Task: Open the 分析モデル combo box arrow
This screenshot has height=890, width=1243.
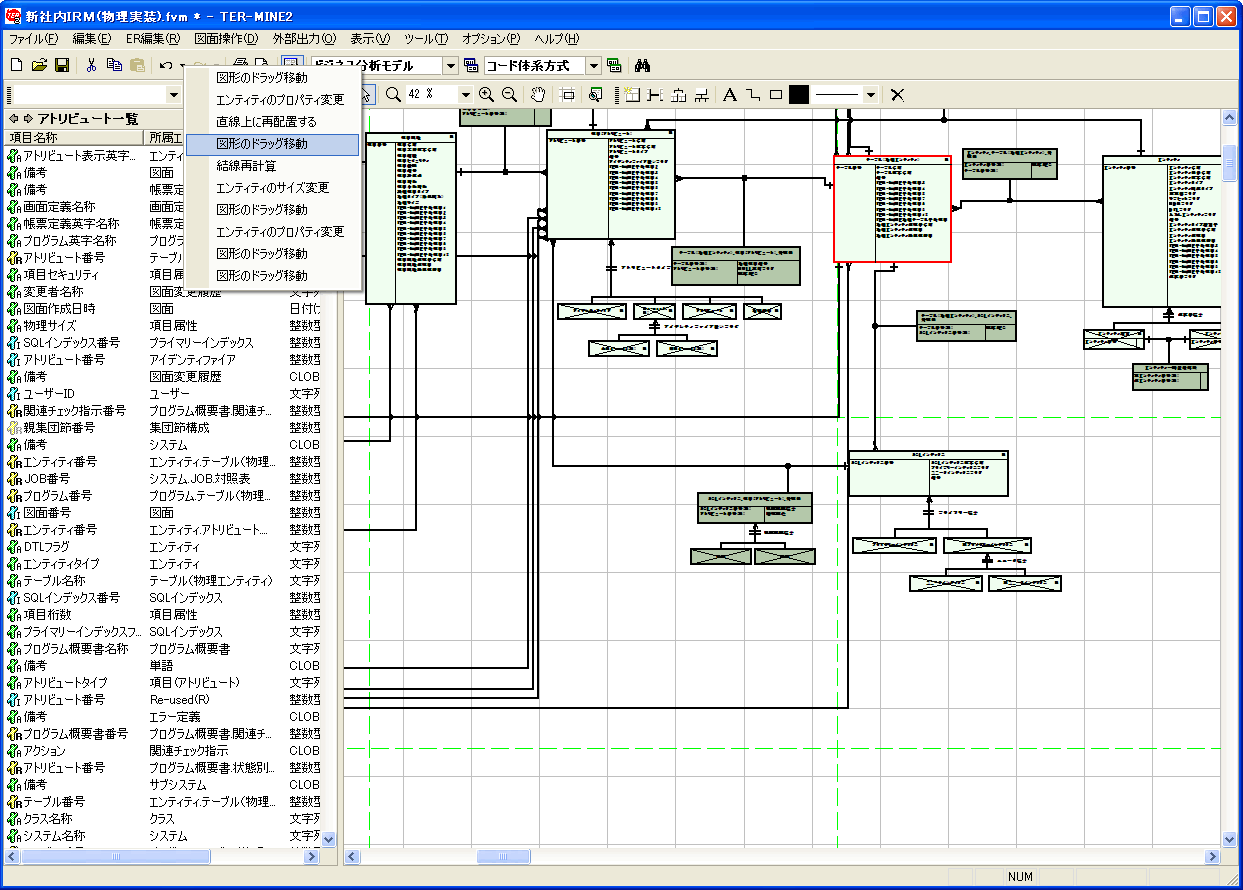Action: pos(450,65)
